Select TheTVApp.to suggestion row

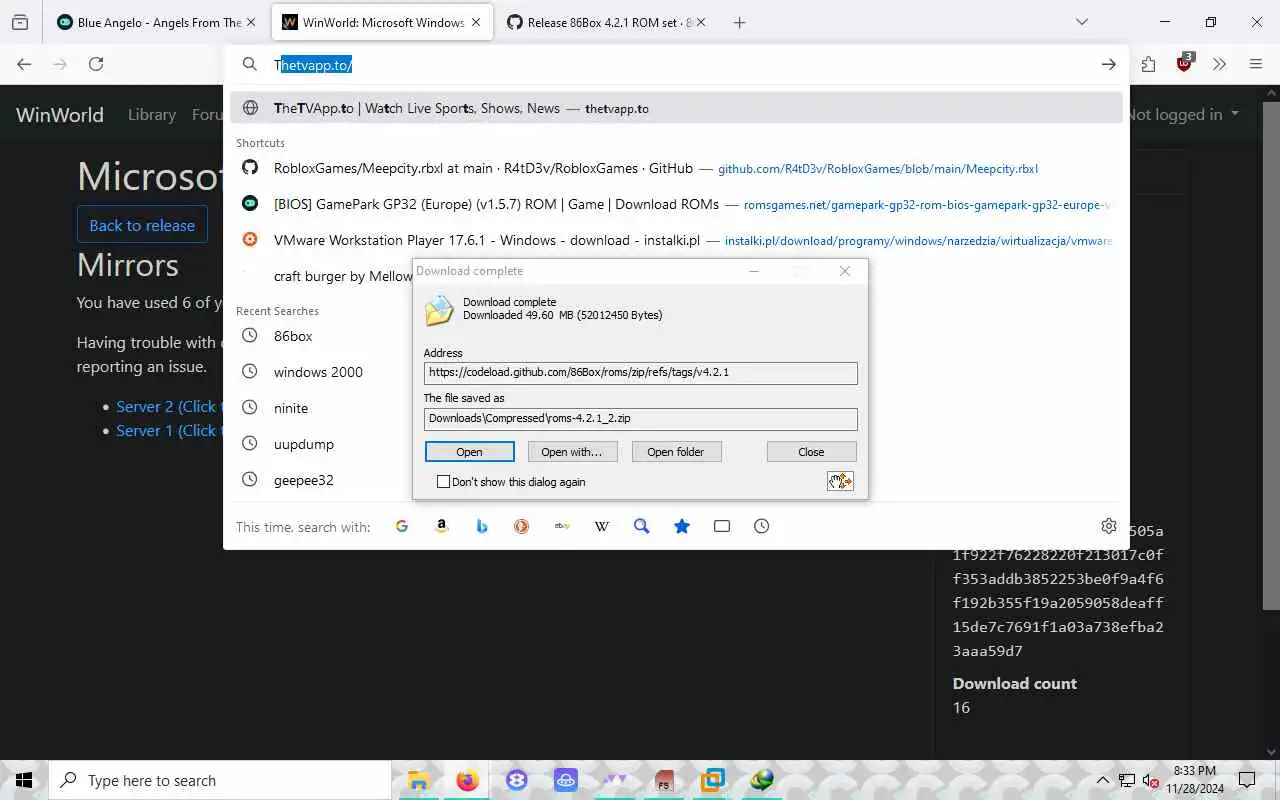pyautogui.click(x=676, y=108)
